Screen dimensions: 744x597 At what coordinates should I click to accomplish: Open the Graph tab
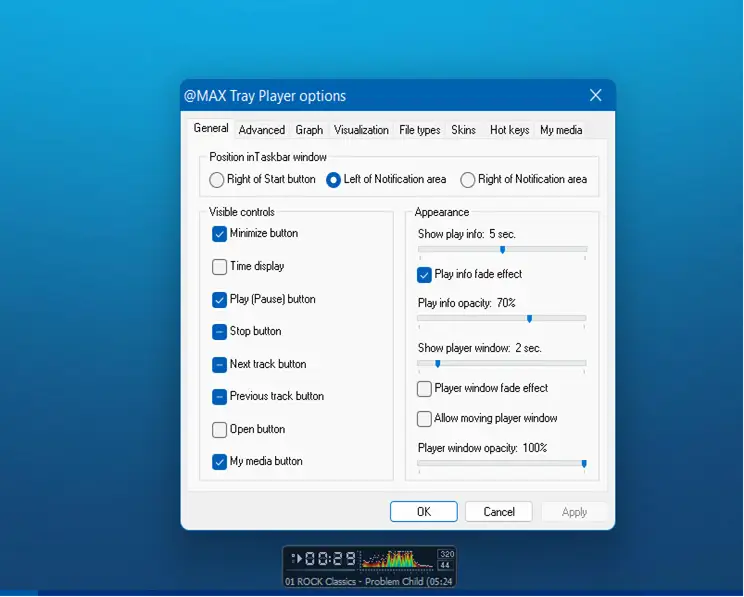[x=309, y=130]
